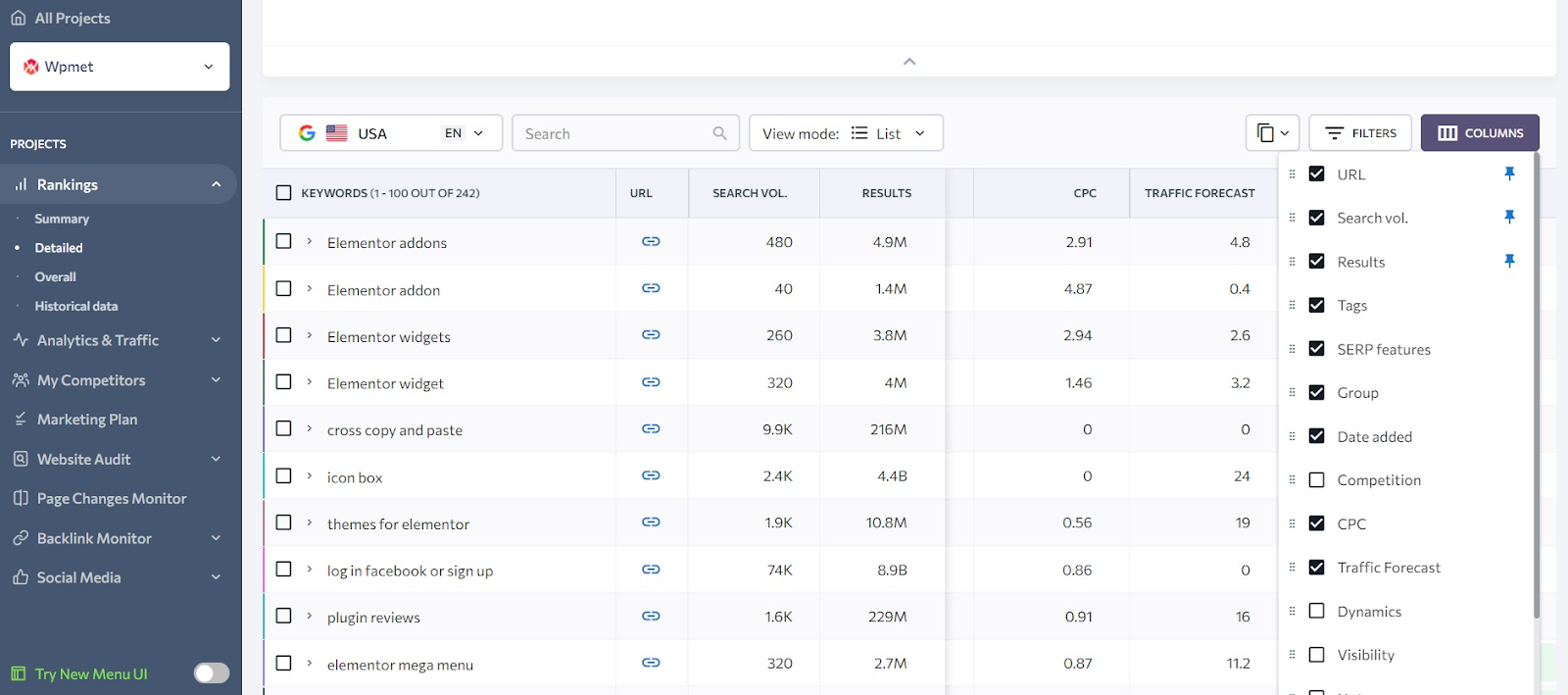Uncheck the Date added column checkbox
The width and height of the screenshot is (1568, 695).
click(x=1317, y=436)
